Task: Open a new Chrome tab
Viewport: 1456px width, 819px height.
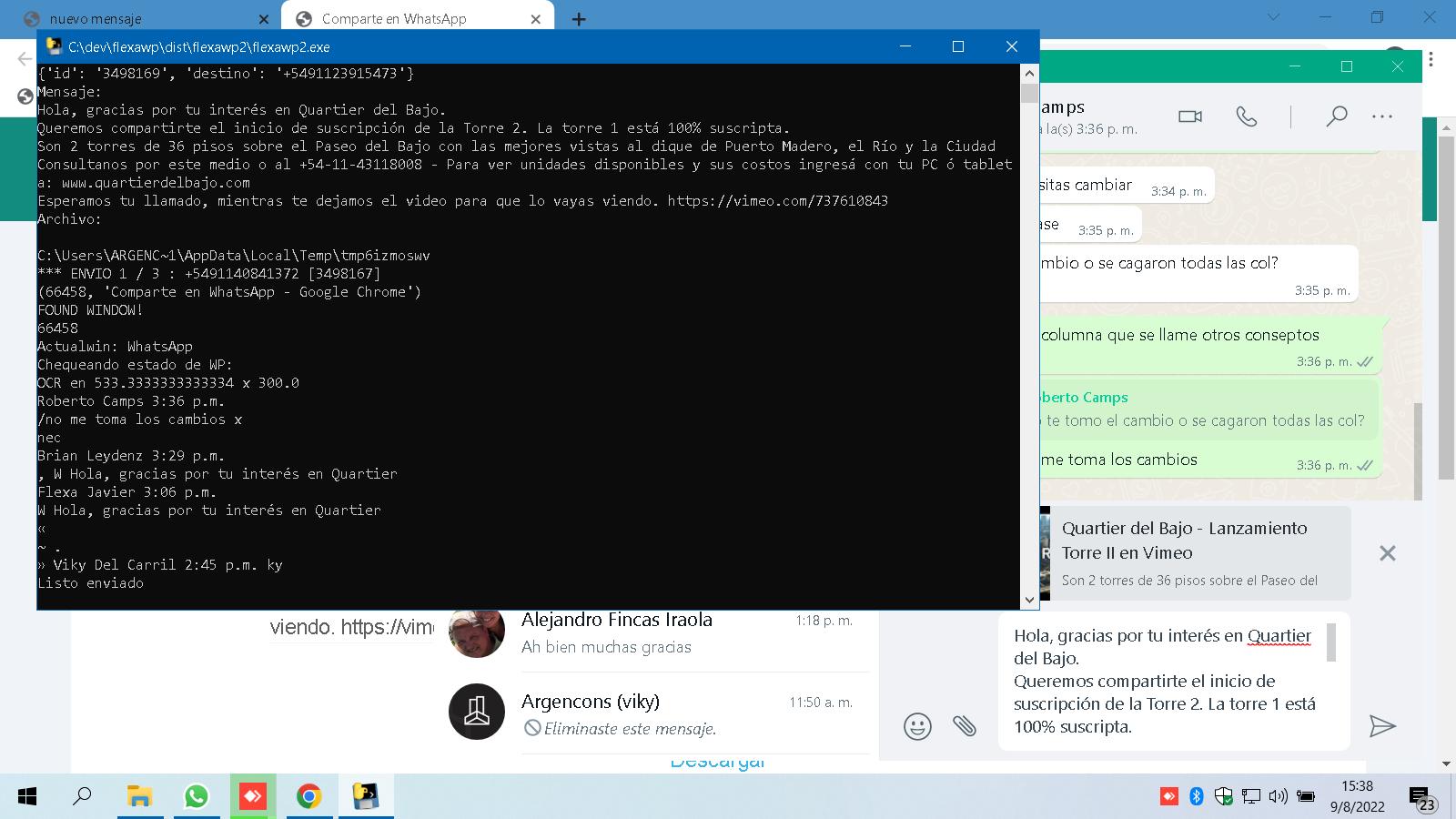Action: [579, 18]
